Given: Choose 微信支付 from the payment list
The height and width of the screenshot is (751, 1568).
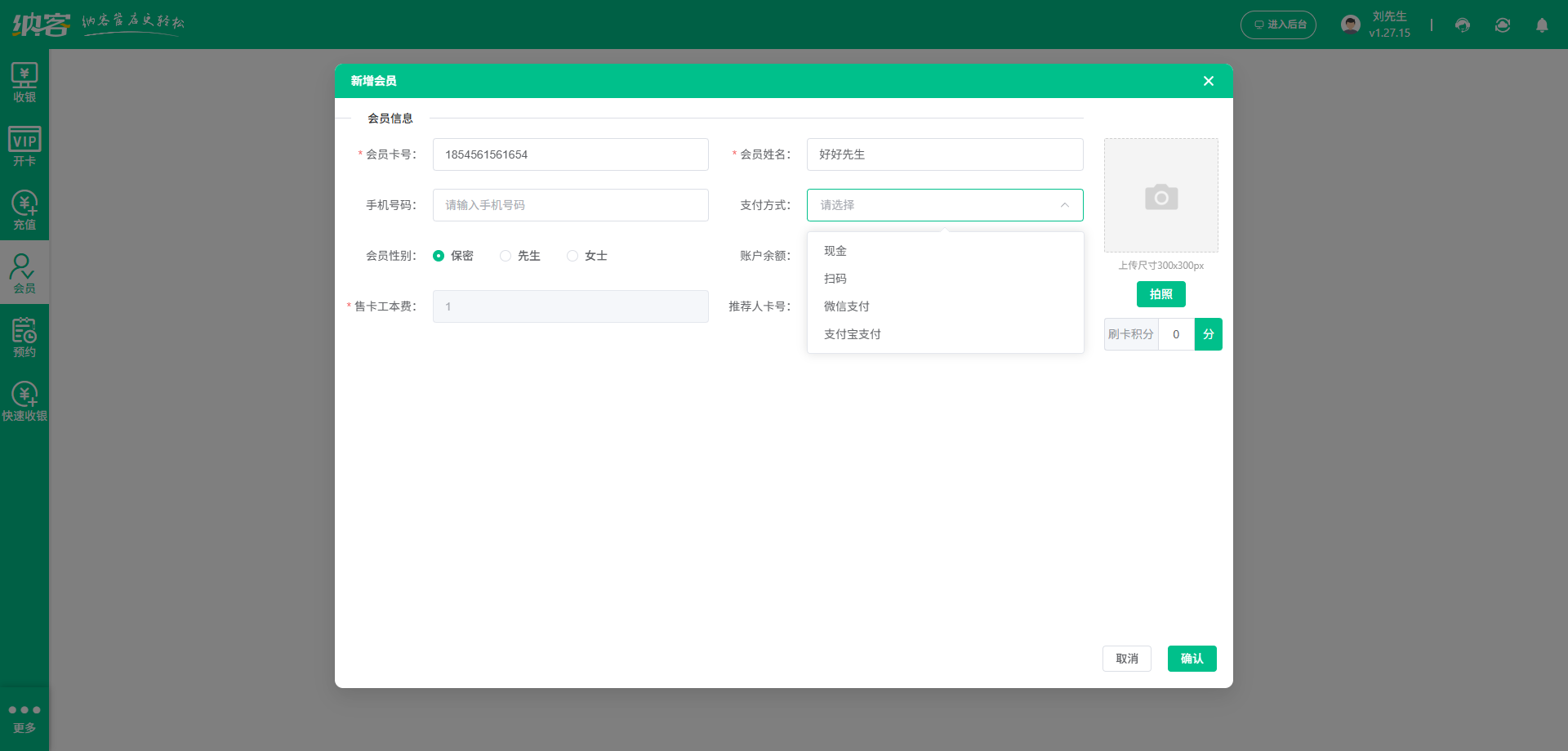Looking at the screenshot, I should 847,306.
